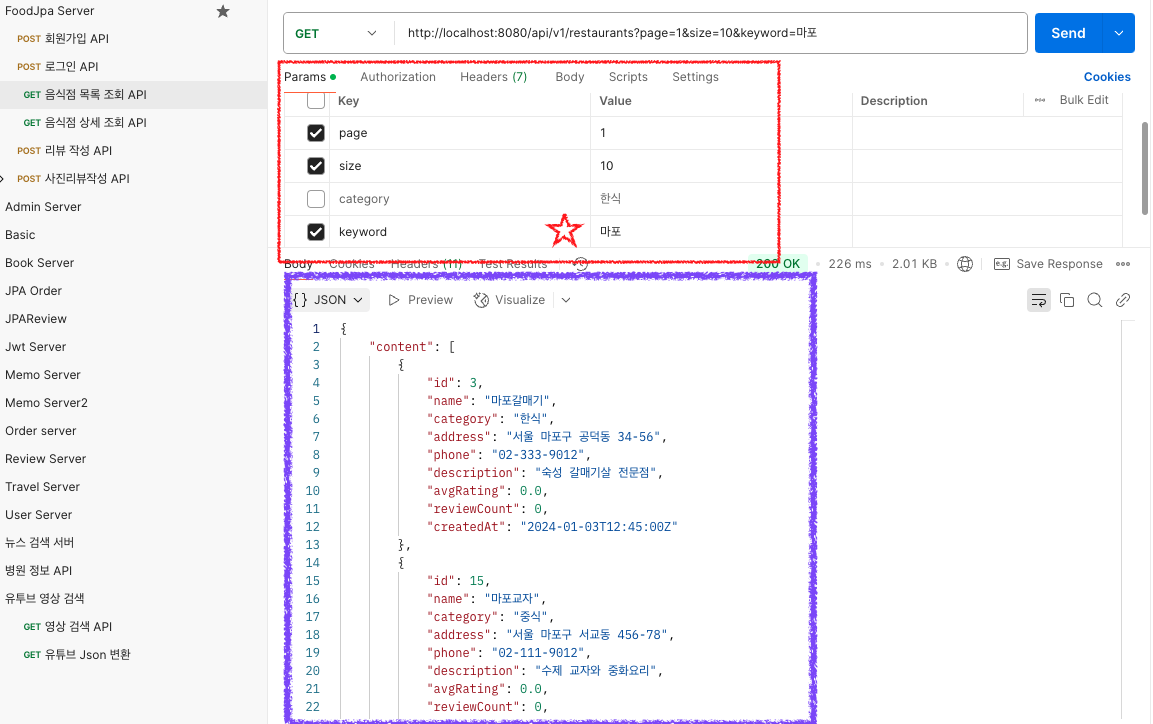Open the 영상 검색 API request
This screenshot has width=1153, height=724.
tap(78, 627)
